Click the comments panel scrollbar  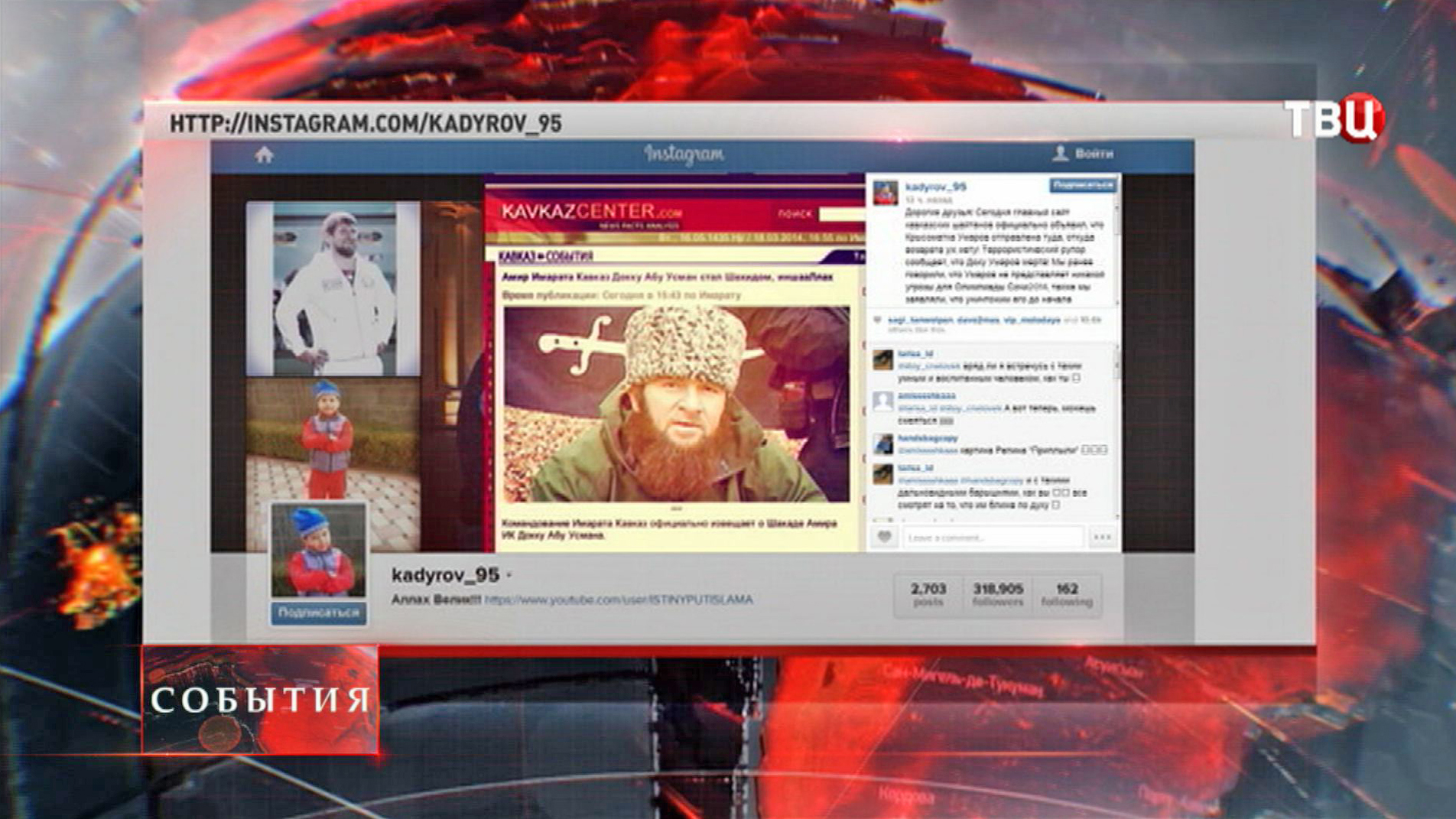(1116, 432)
